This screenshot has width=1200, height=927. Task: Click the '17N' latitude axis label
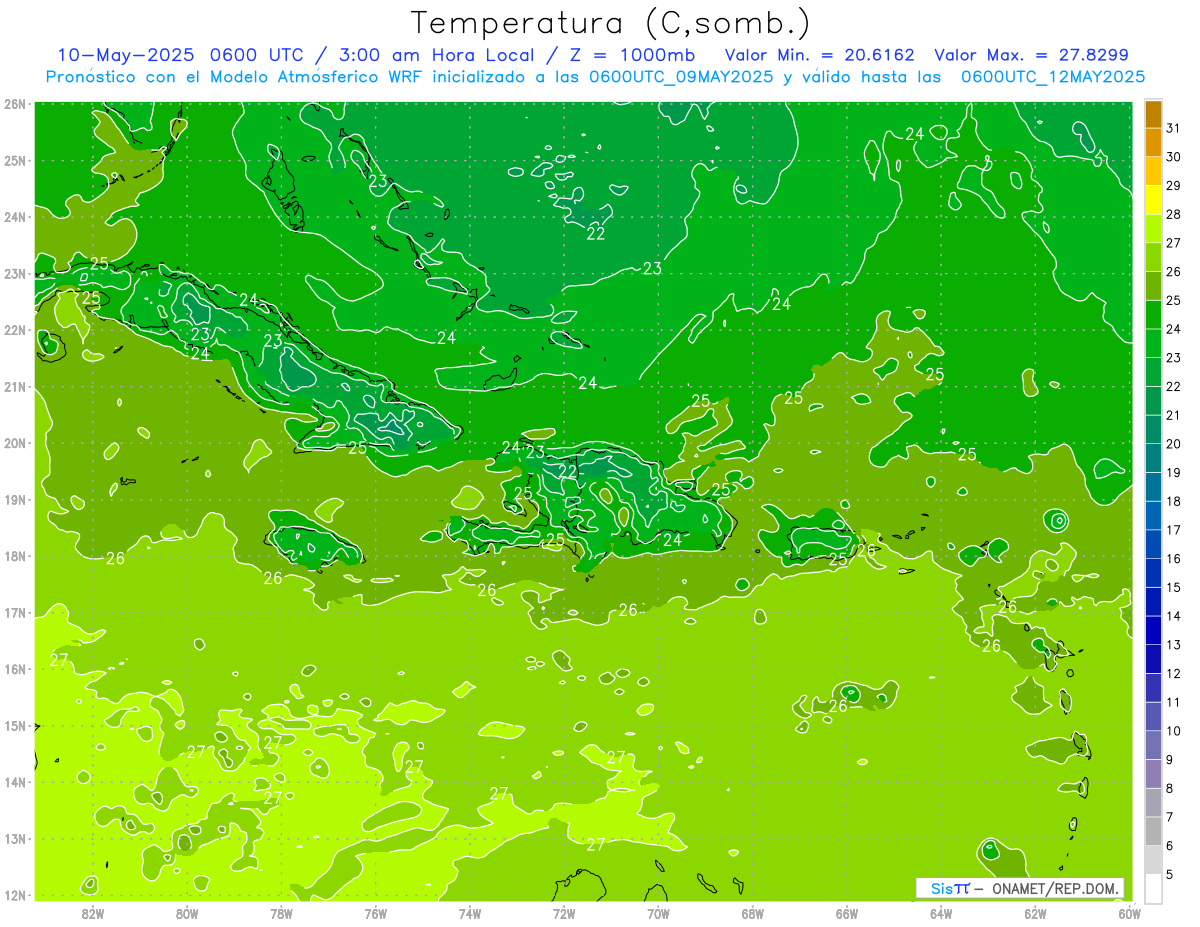(14, 612)
